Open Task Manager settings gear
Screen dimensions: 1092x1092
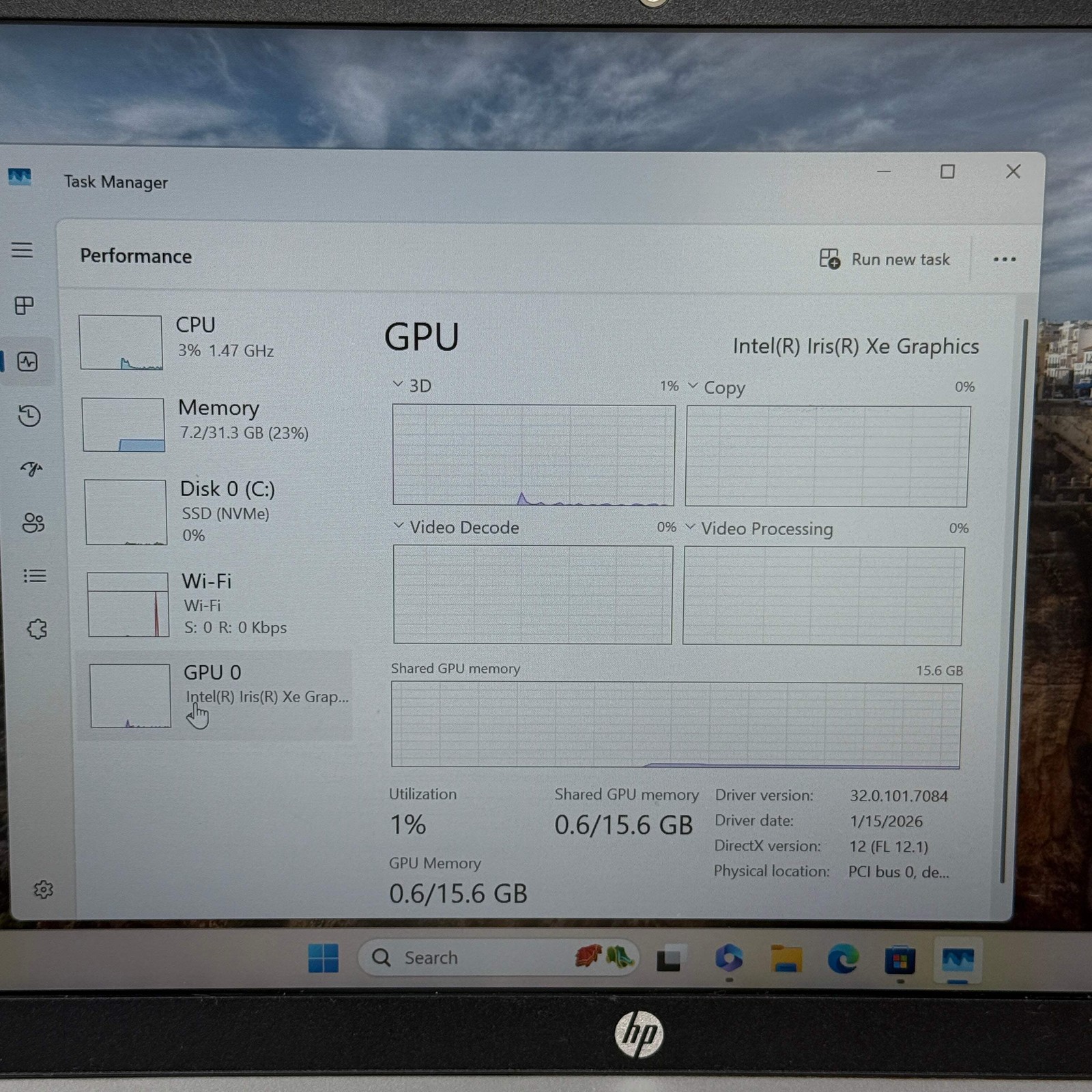(43, 889)
